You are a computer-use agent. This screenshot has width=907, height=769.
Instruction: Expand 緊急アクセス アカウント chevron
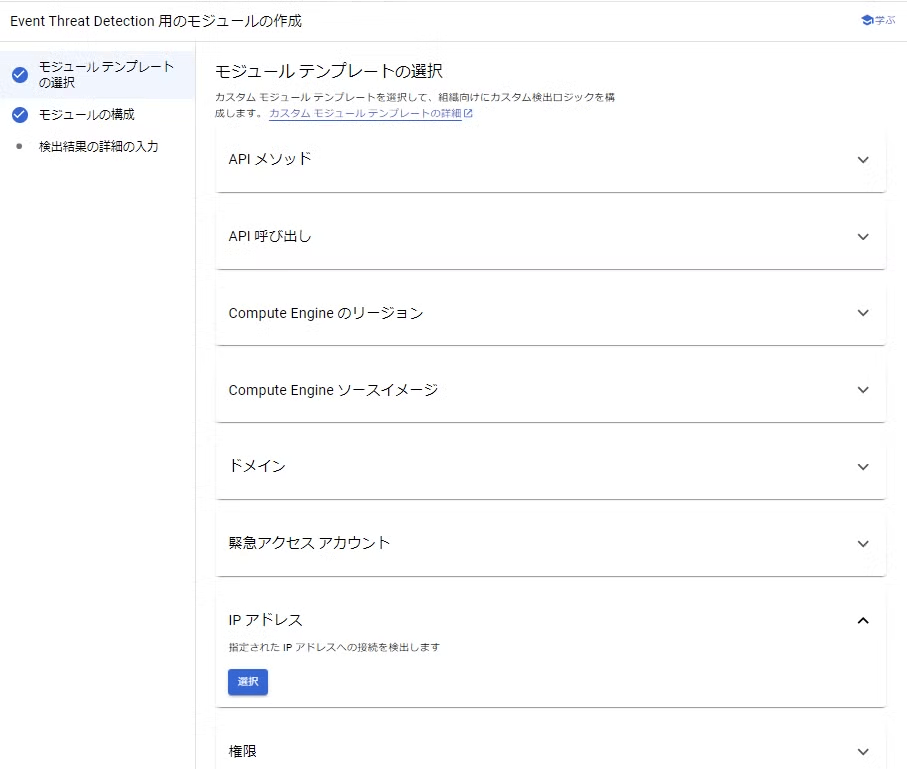tap(863, 544)
